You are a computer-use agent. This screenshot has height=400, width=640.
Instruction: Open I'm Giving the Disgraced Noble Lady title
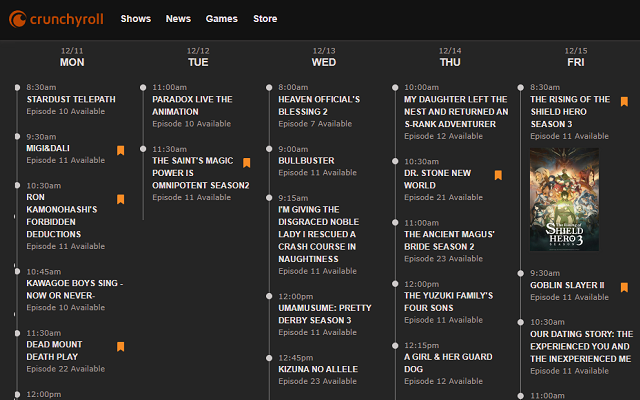pos(319,234)
